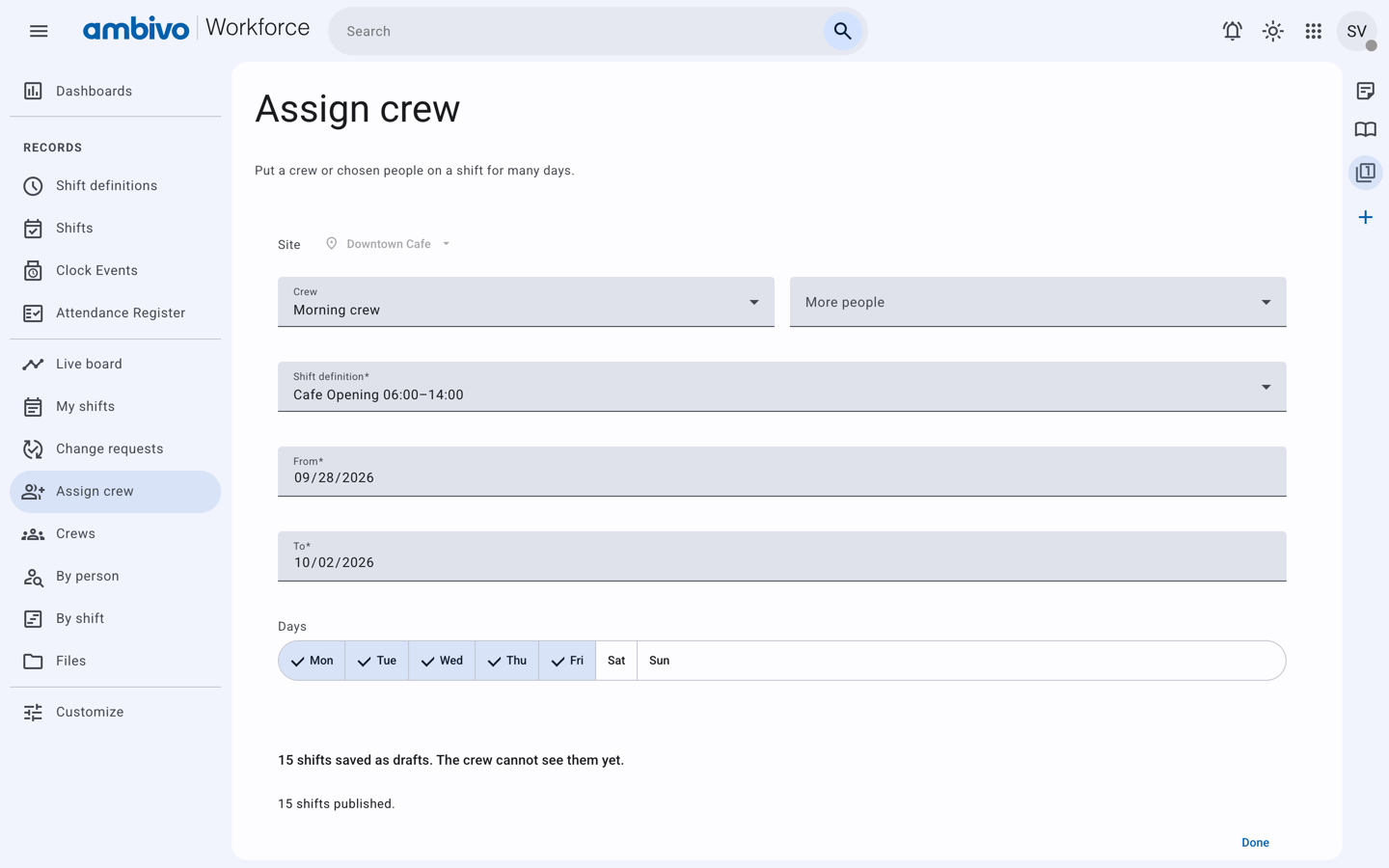Open Shifts in the sidebar
The width and height of the screenshot is (1389, 868).
pyautogui.click(x=116, y=228)
